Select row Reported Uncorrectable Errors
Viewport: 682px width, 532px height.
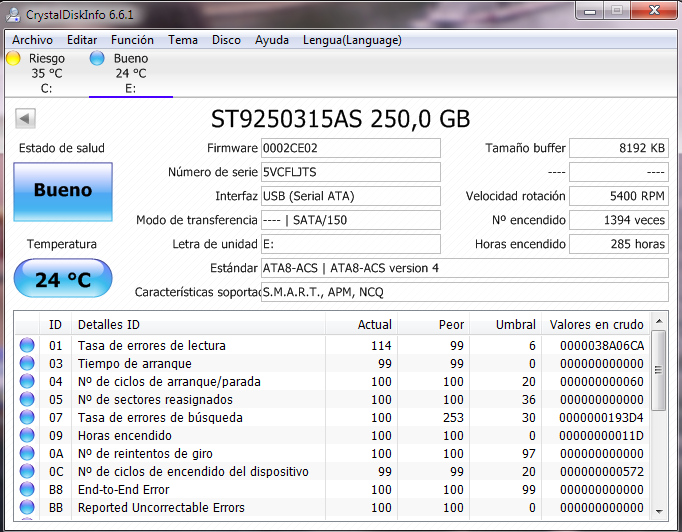332,508
